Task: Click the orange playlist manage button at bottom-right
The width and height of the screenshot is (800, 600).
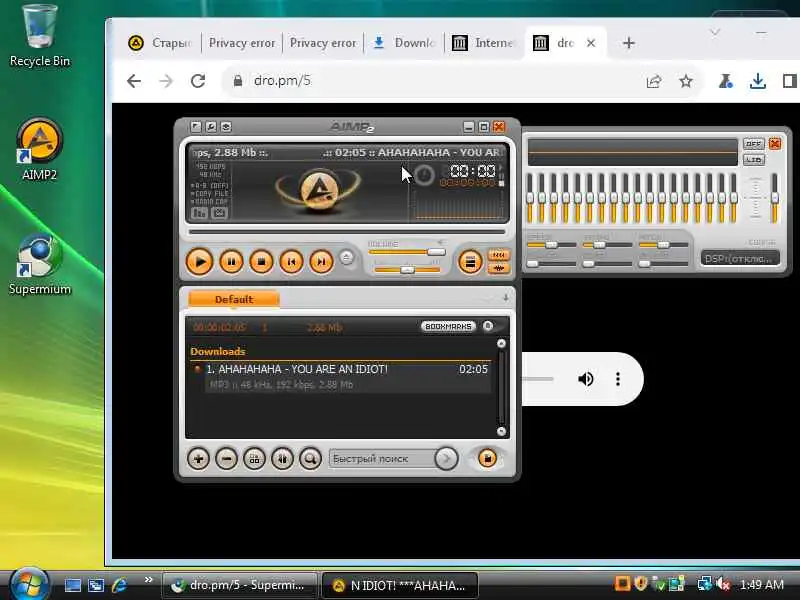Action: tap(487, 458)
